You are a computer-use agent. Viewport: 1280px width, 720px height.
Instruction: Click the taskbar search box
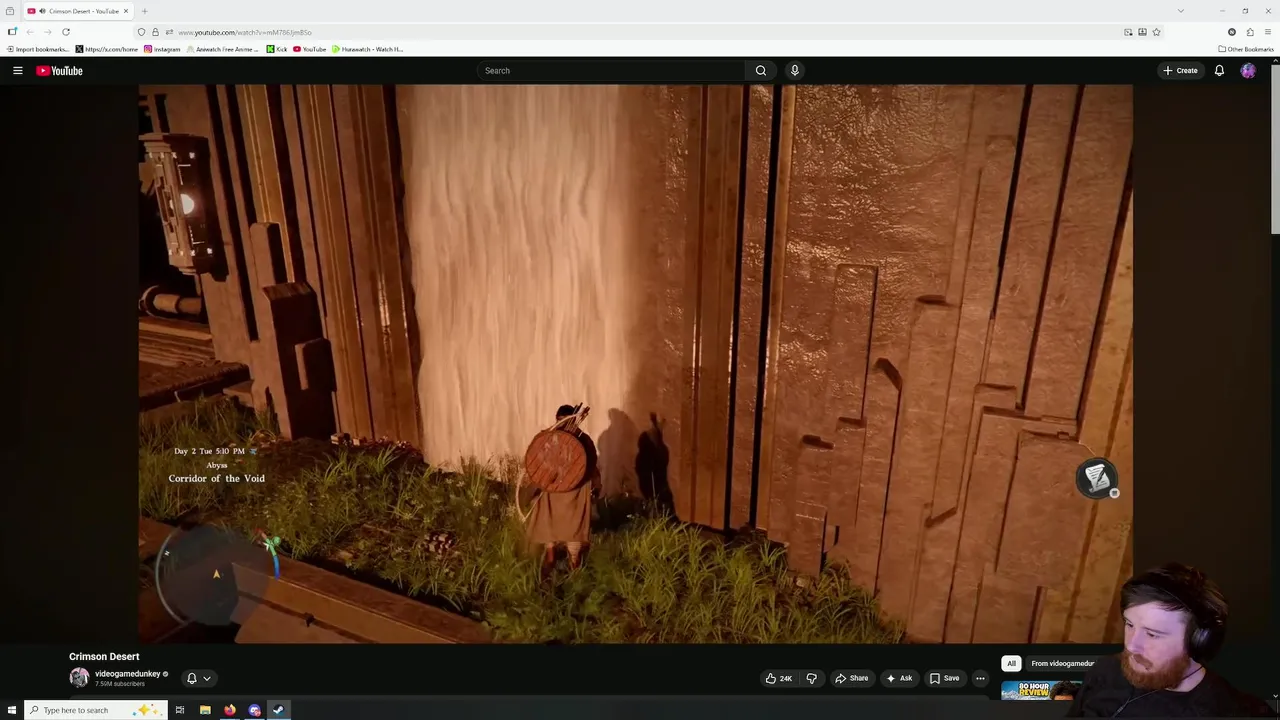coord(95,710)
